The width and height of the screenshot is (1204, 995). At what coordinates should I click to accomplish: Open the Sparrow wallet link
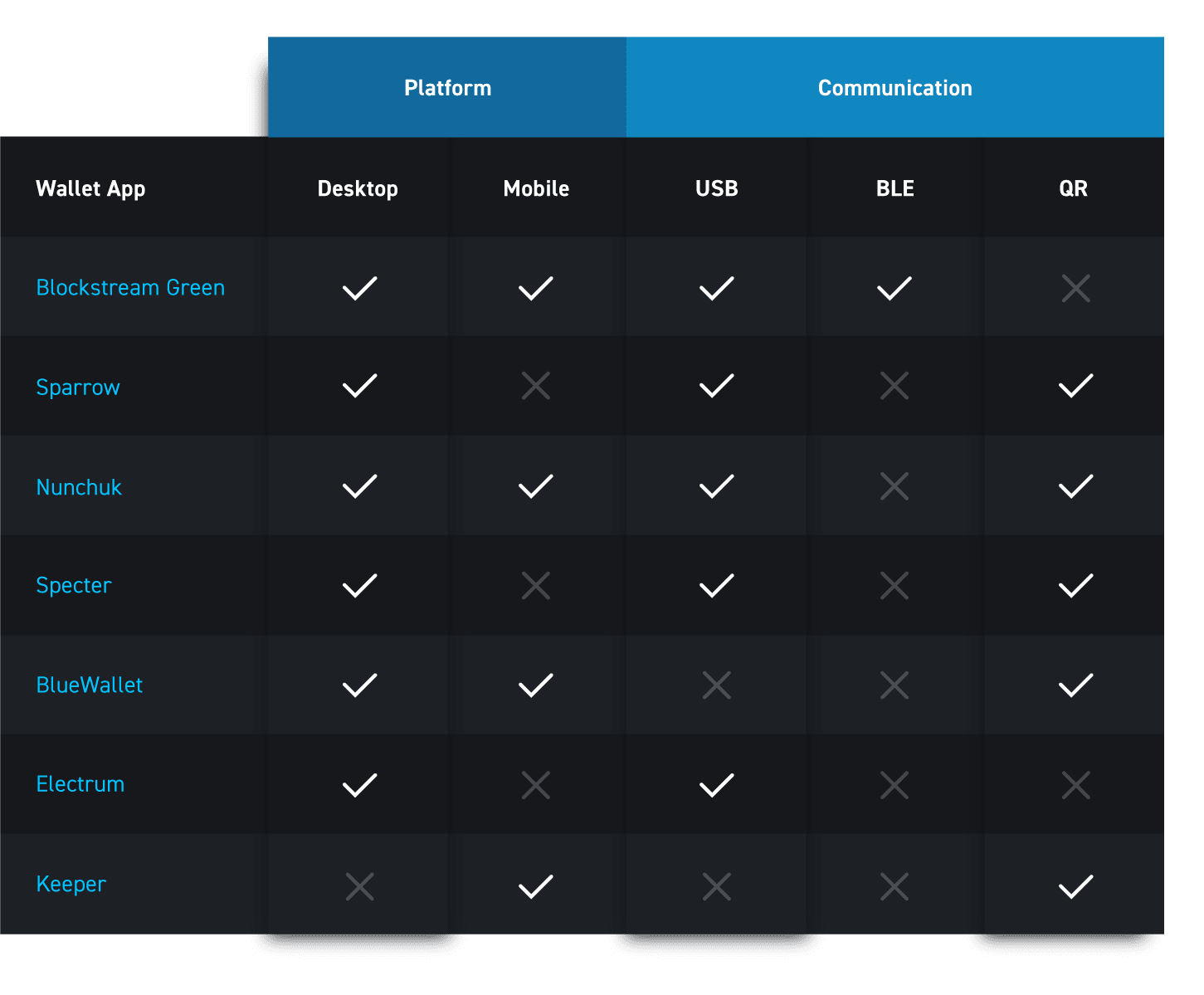tap(78, 388)
